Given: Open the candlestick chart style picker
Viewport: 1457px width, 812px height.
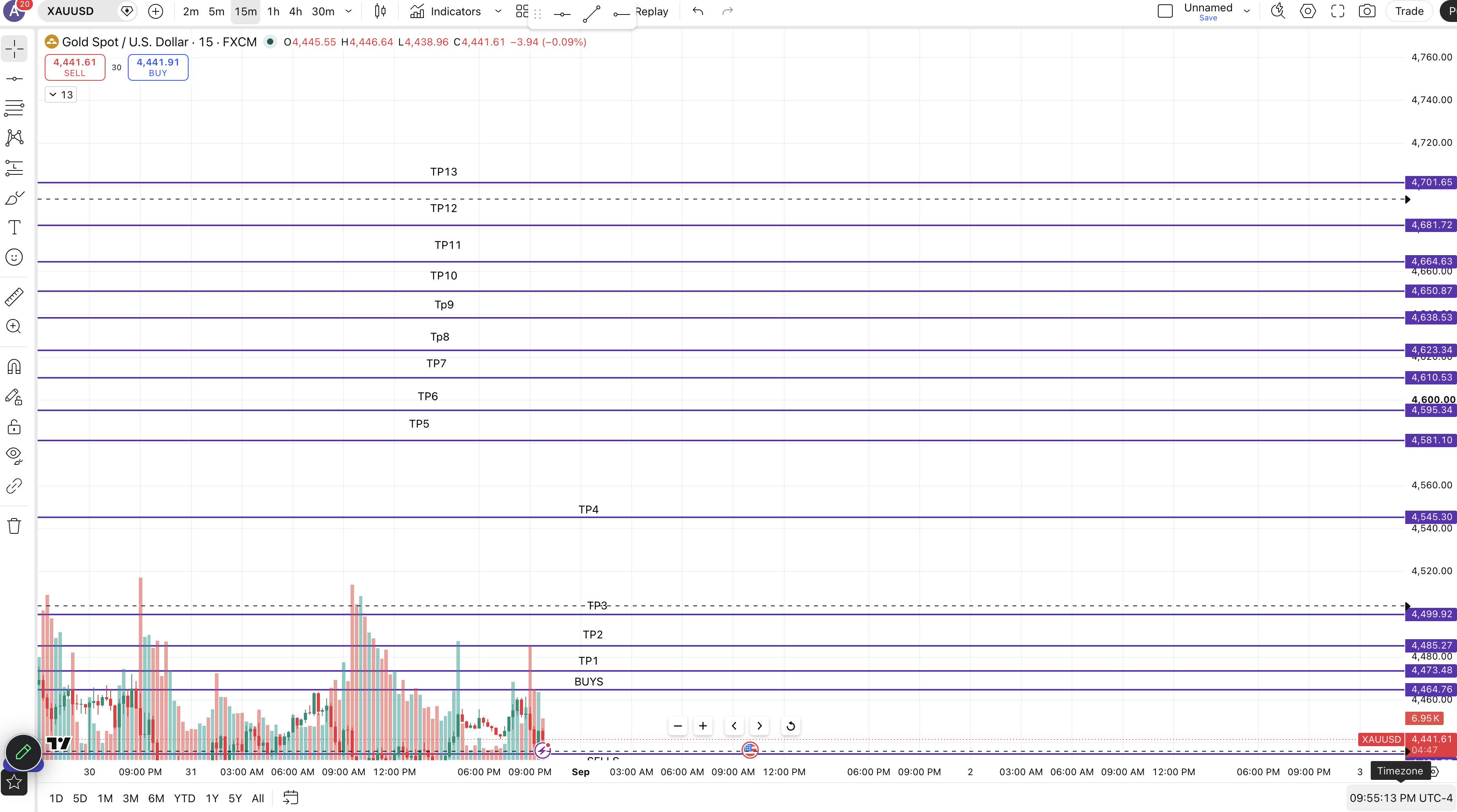Looking at the screenshot, I should (x=380, y=11).
